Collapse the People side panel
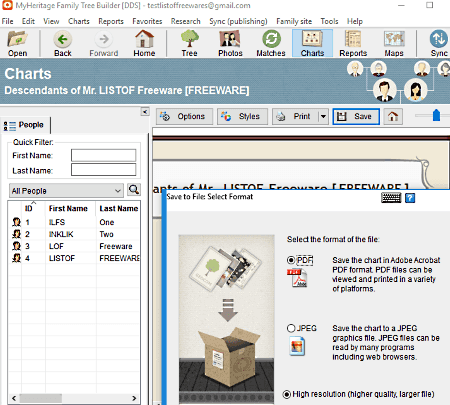This screenshot has height=405, width=450. pyautogui.click(x=145, y=112)
